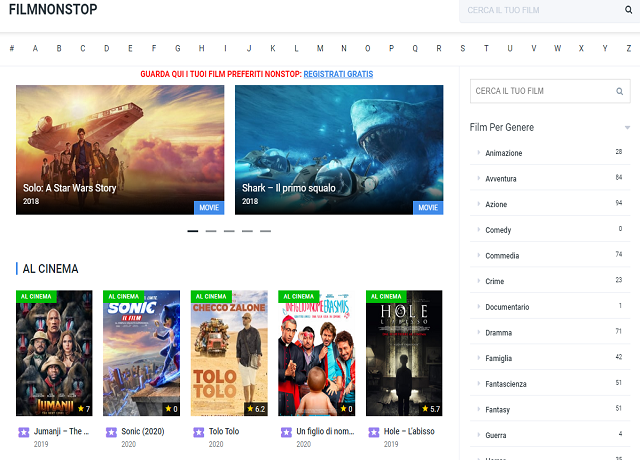Focus the sidebar CERCA IL TUO FILM field
Image resolution: width=640 pixels, height=460 pixels.
click(x=540, y=91)
